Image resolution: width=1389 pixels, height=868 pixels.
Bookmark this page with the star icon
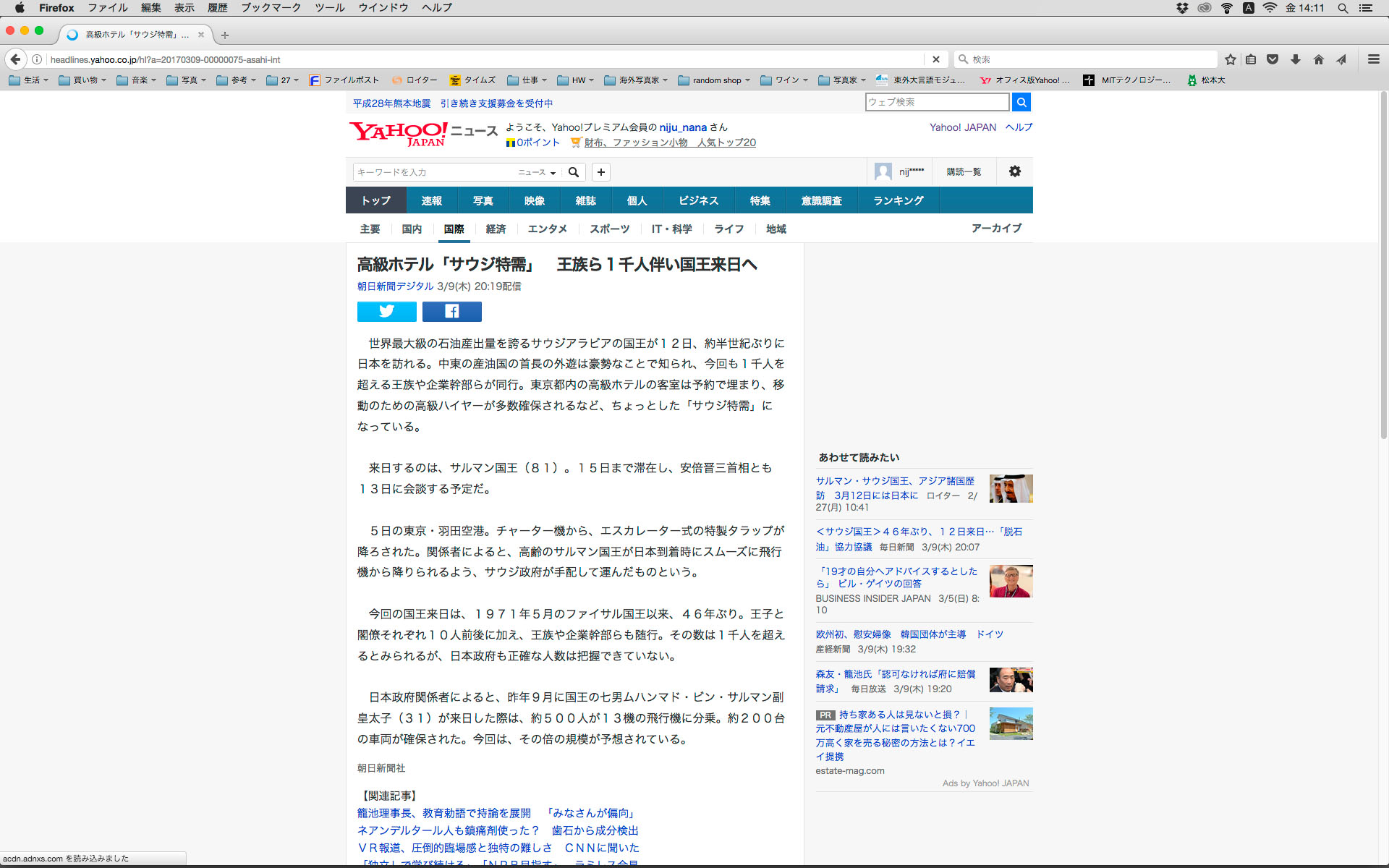point(1230,59)
